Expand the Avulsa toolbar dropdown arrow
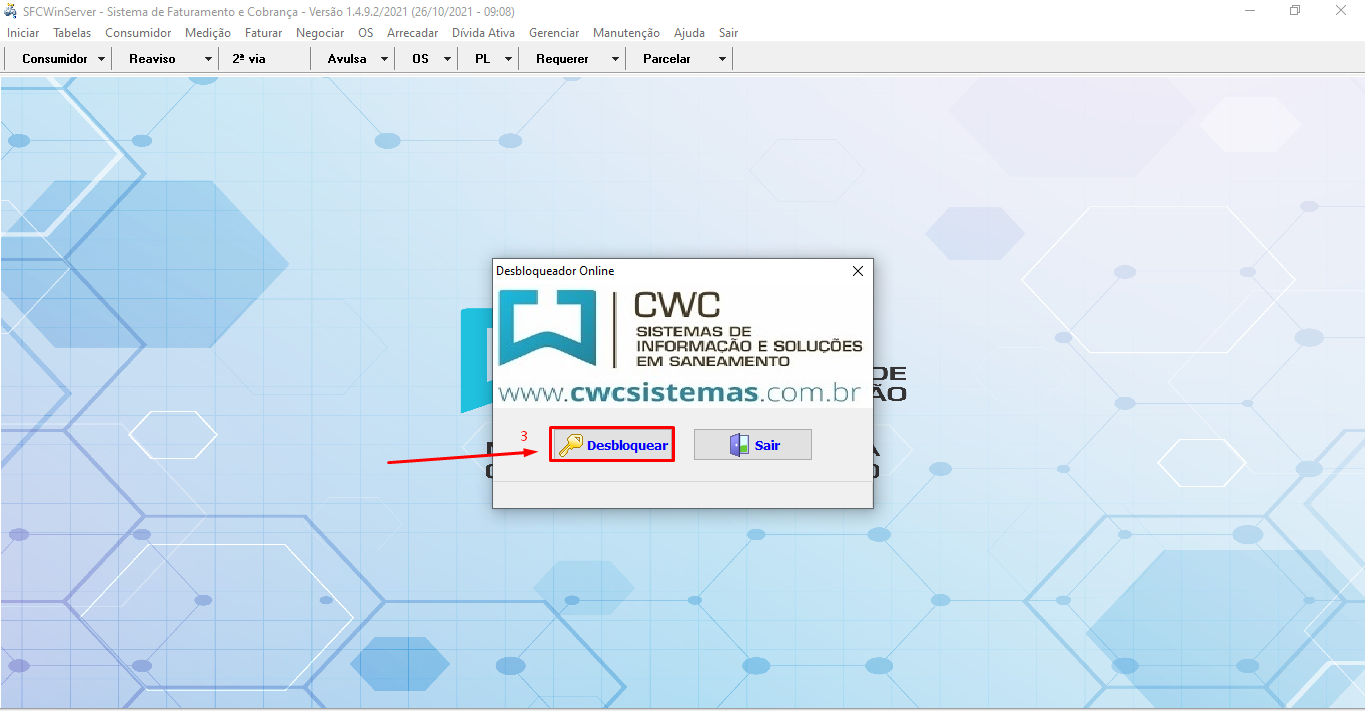 (385, 59)
